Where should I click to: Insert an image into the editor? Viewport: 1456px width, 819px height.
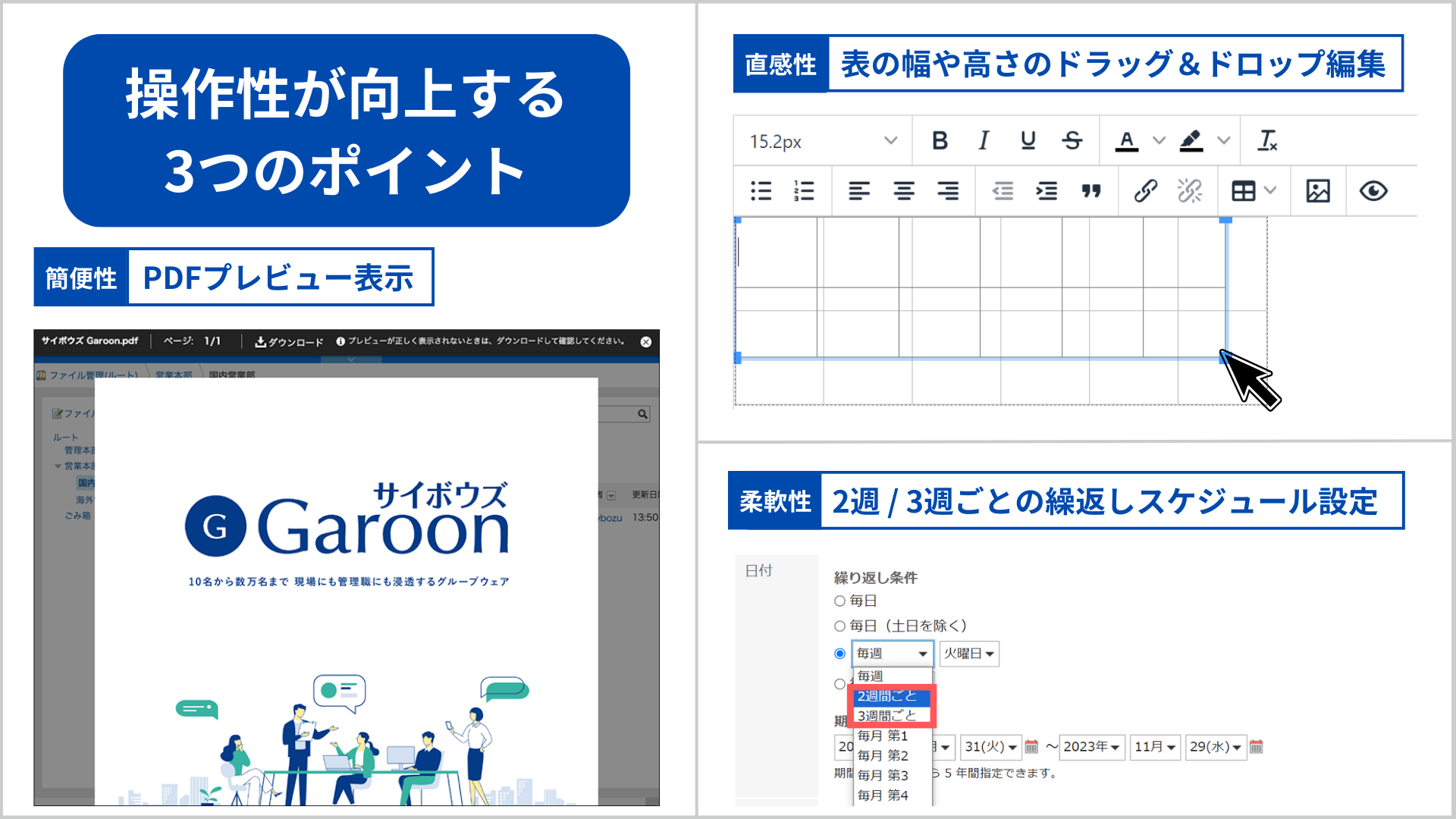(x=1318, y=191)
